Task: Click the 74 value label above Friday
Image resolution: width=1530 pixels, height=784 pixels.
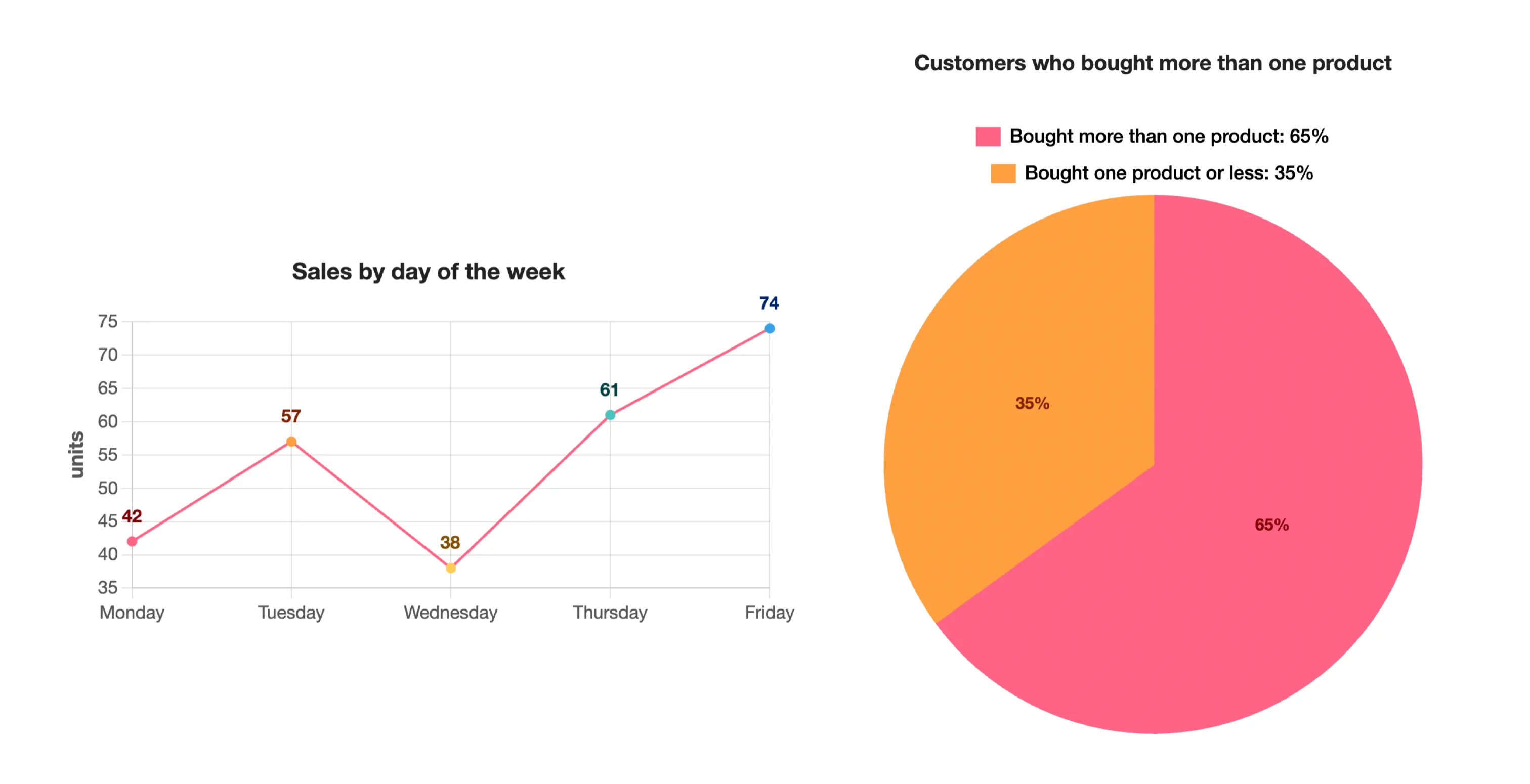Action: click(769, 303)
